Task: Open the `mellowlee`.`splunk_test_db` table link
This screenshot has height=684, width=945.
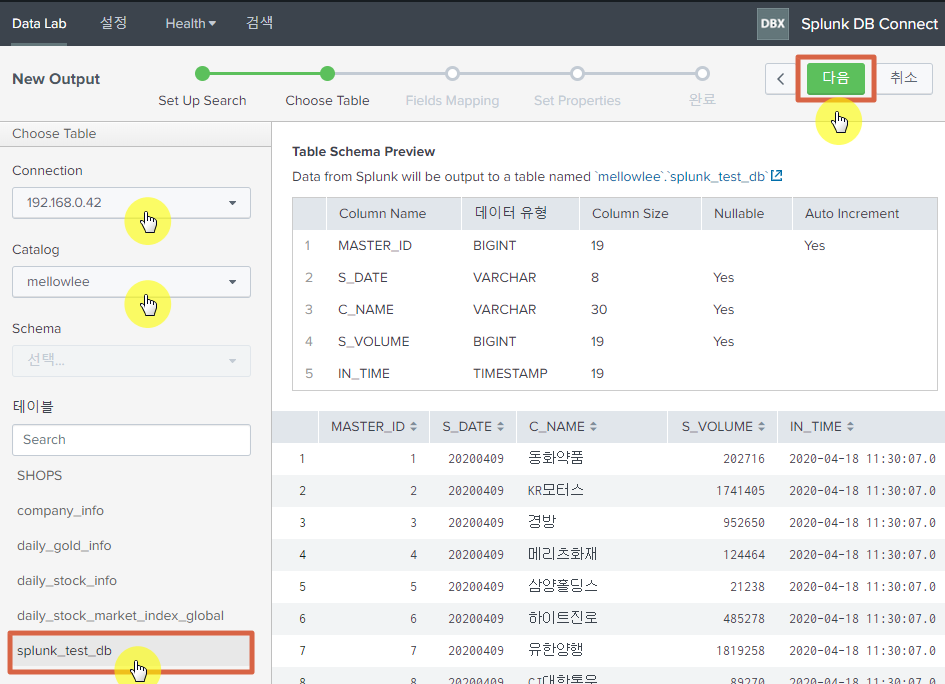Action: pos(682,177)
